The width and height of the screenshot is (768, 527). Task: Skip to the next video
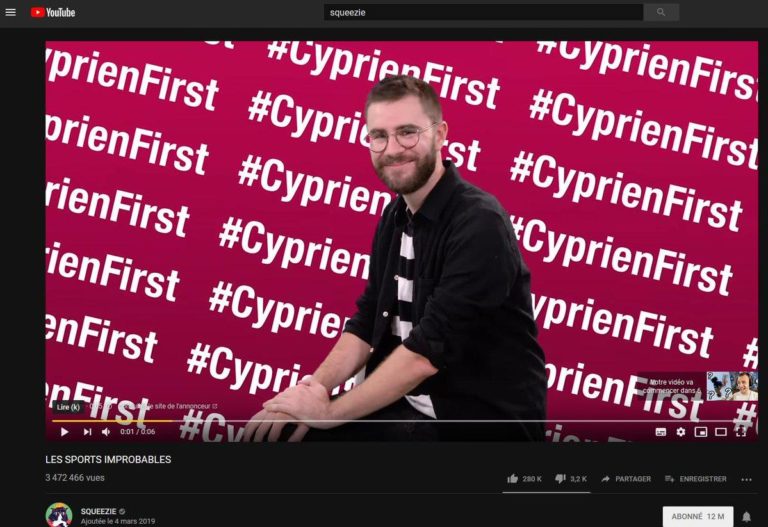click(87, 432)
